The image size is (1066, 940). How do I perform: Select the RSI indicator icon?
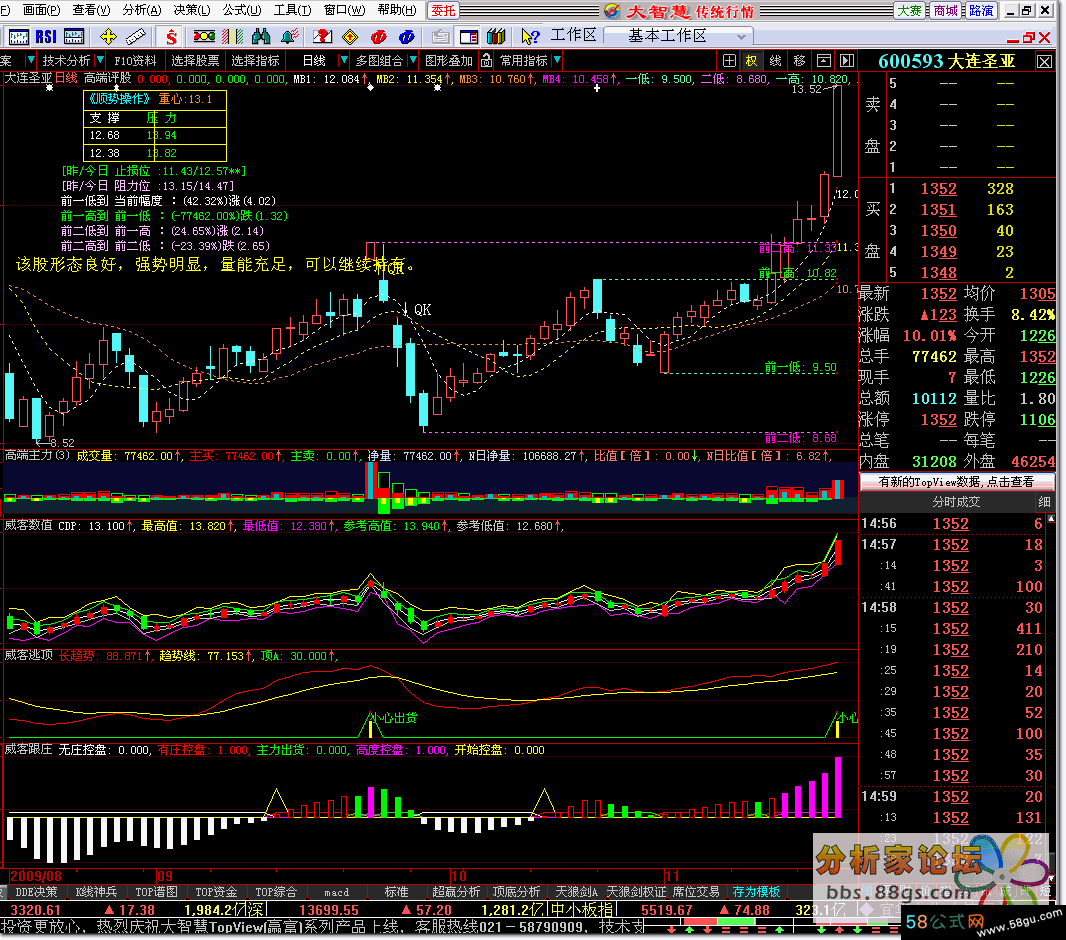[x=46, y=37]
